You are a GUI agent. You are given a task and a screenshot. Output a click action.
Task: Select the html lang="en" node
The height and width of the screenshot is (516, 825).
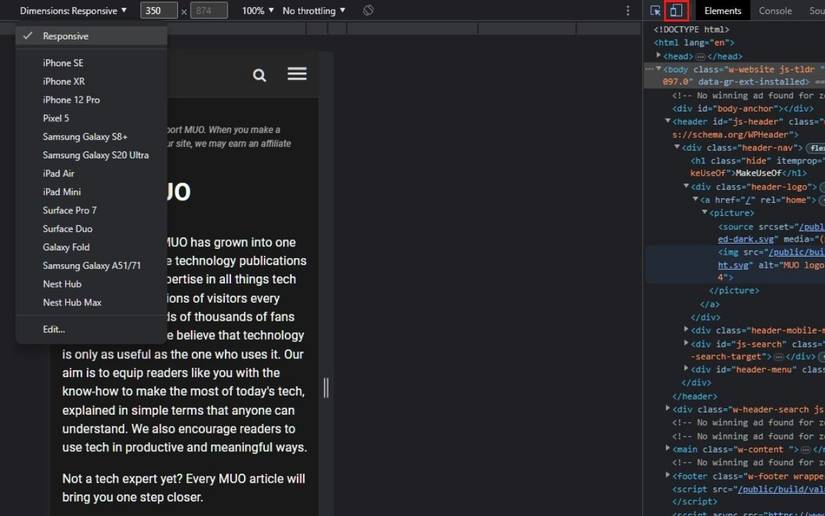[x=694, y=43]
